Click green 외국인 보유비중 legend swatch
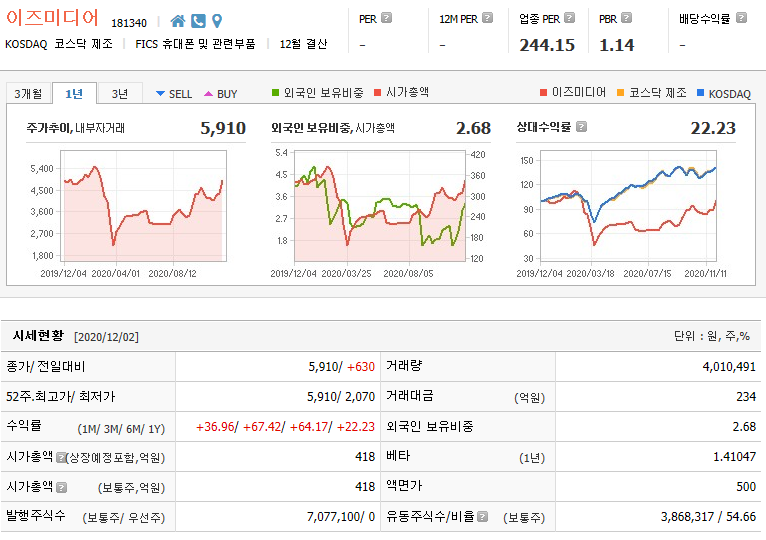Screen dimensions: 766x540 pos(276,92)
